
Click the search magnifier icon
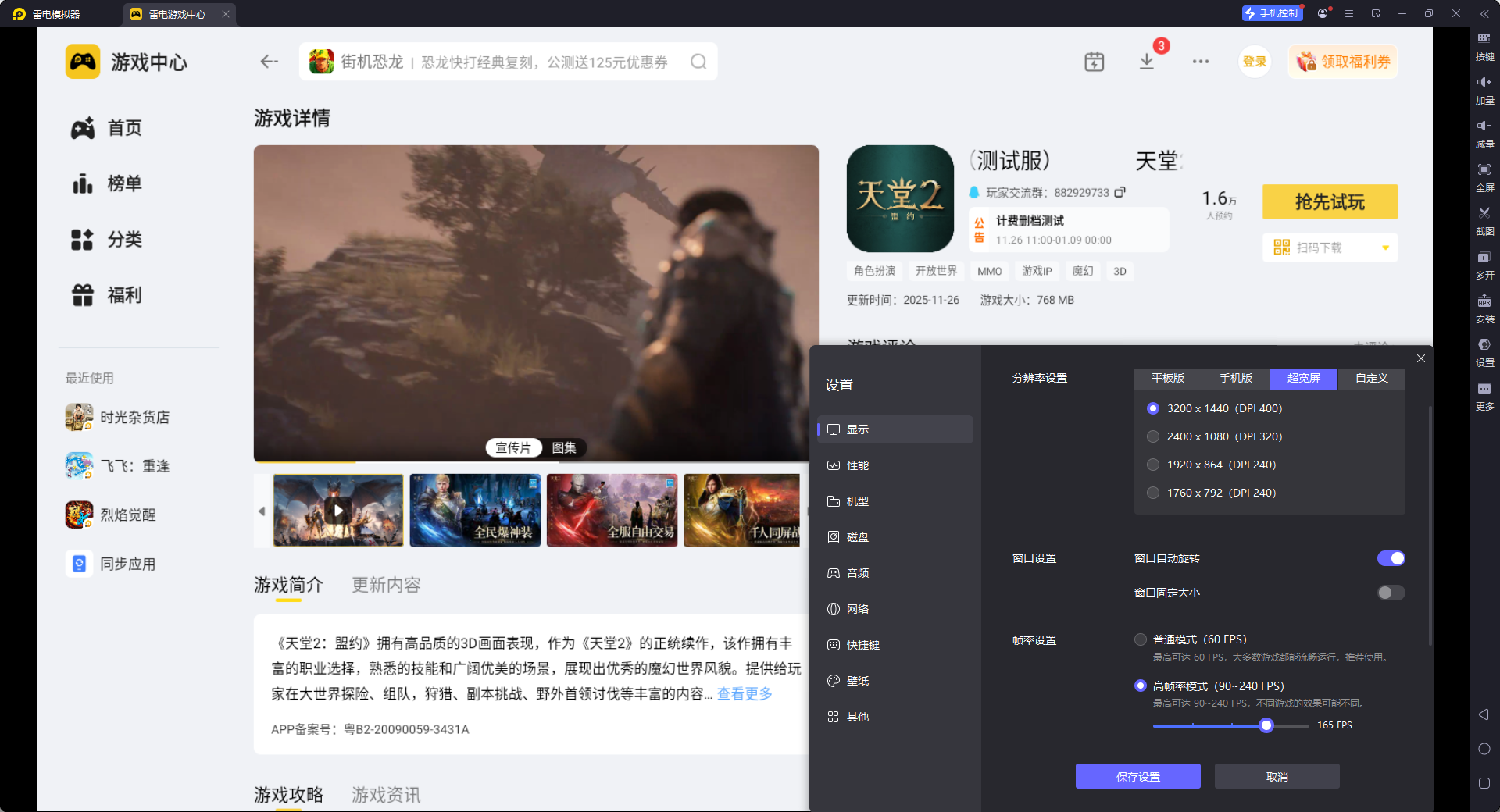(x=698, y=62)
